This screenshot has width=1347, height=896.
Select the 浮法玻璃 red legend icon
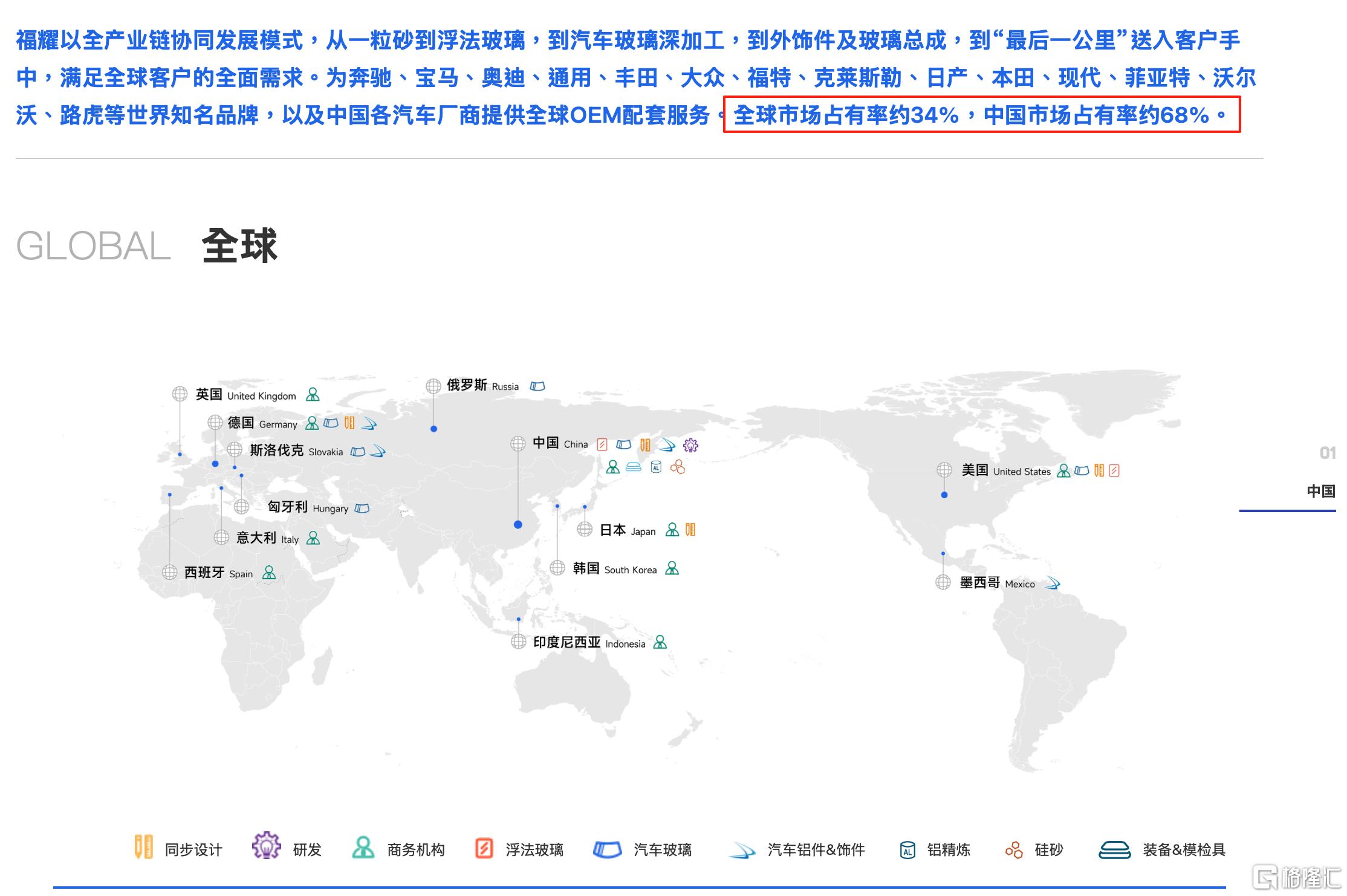tap(484, 848)
